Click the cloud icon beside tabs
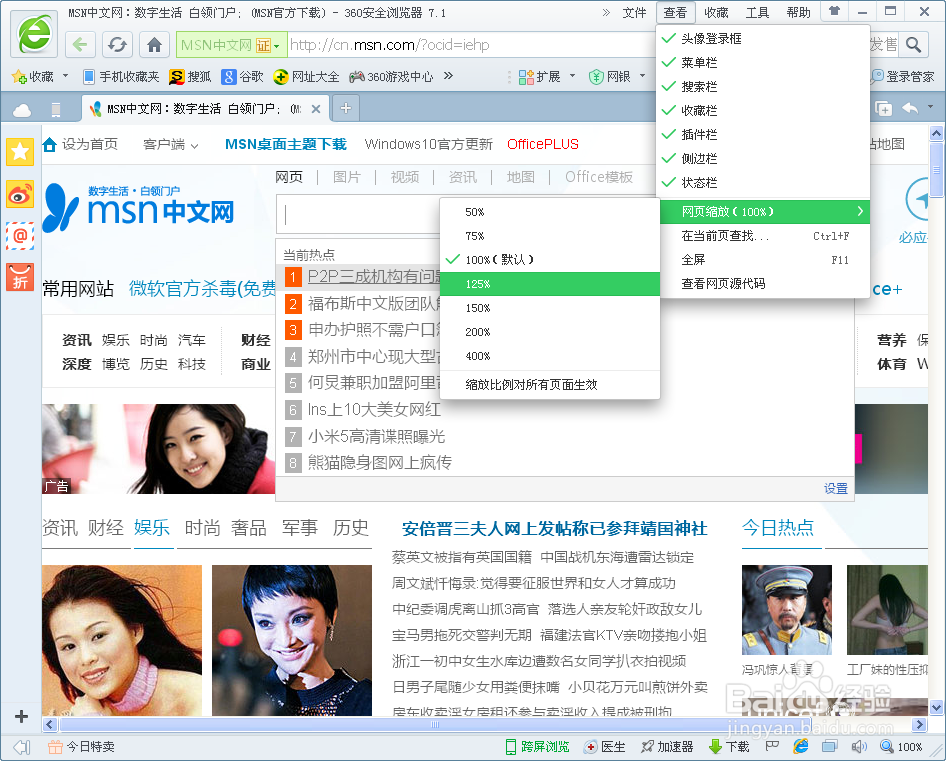The width and height of the screenshot is (946, 761). [22, 109]
